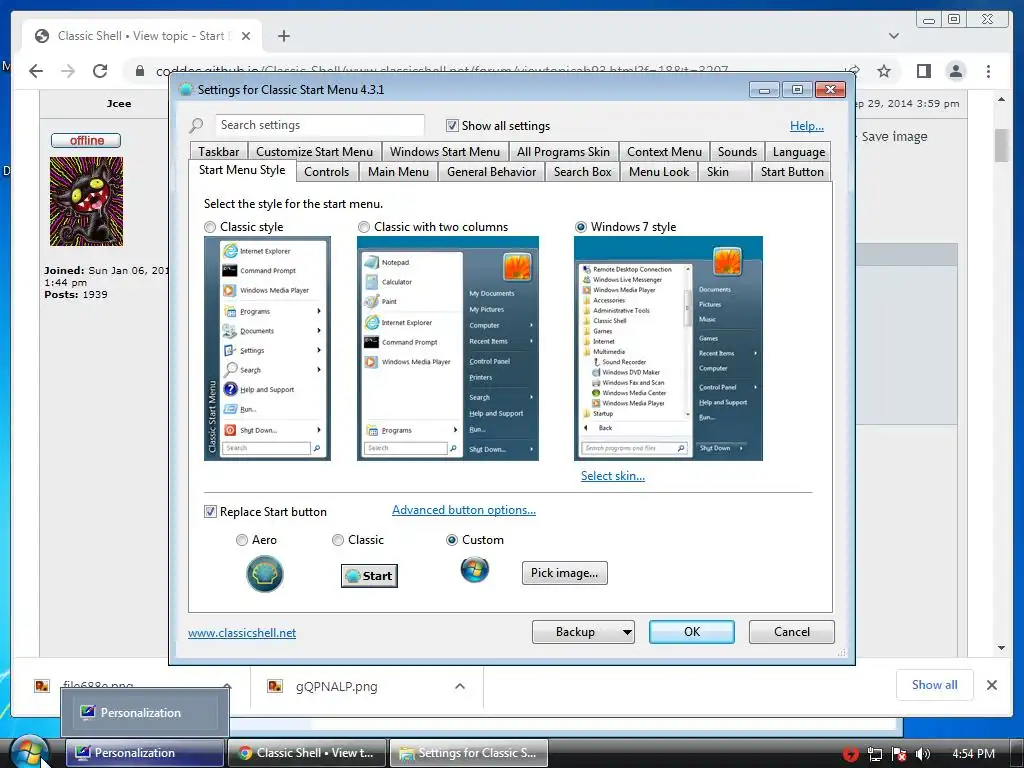Viewport: 1024px width, 768px height.
Task: Uncheck Replace Start button checkbox
Action: pyautogui.click(x=210, y=511)
